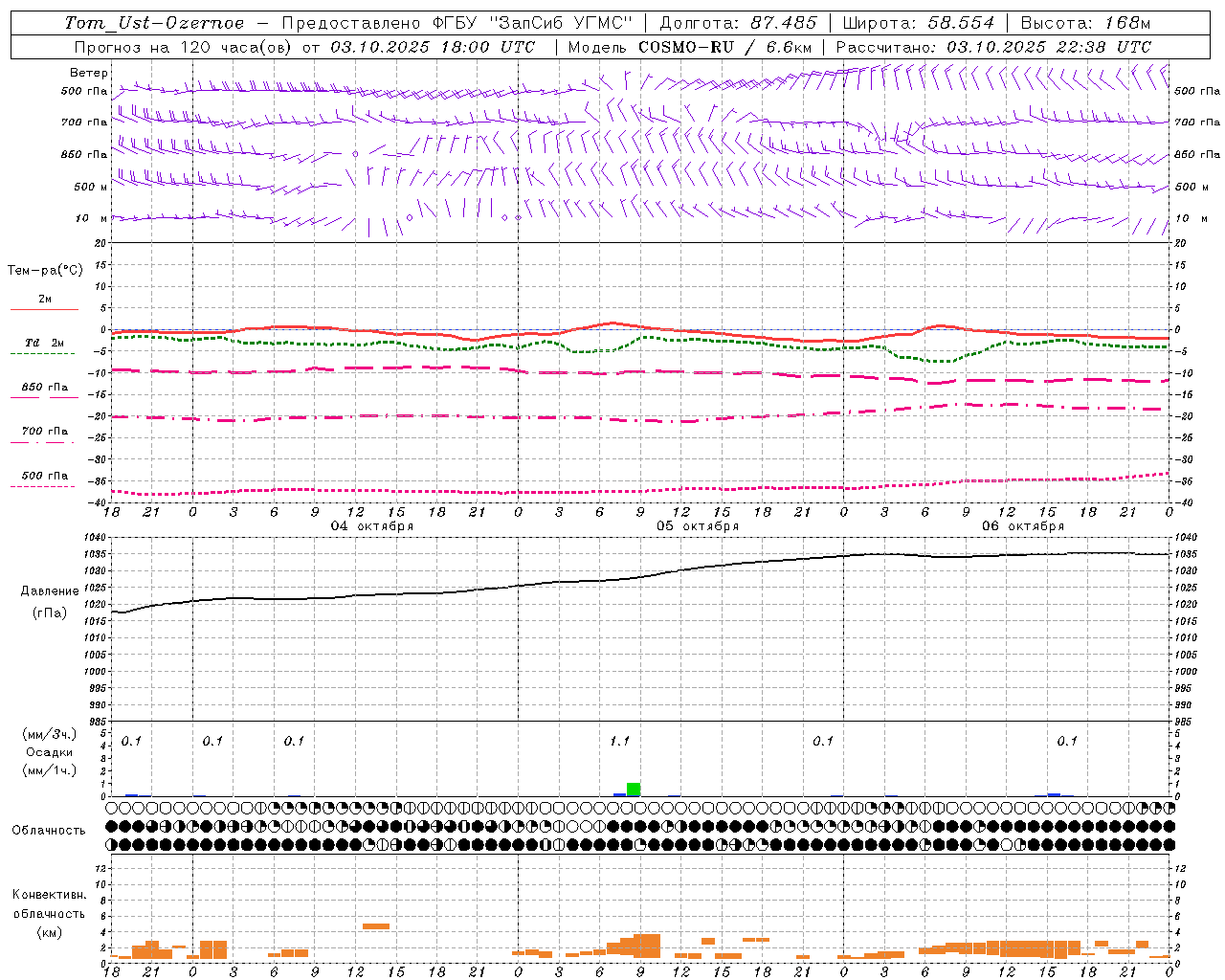Click the 'Широта: 58.554' header text
1225x980 pixels.
pos(918,23)
